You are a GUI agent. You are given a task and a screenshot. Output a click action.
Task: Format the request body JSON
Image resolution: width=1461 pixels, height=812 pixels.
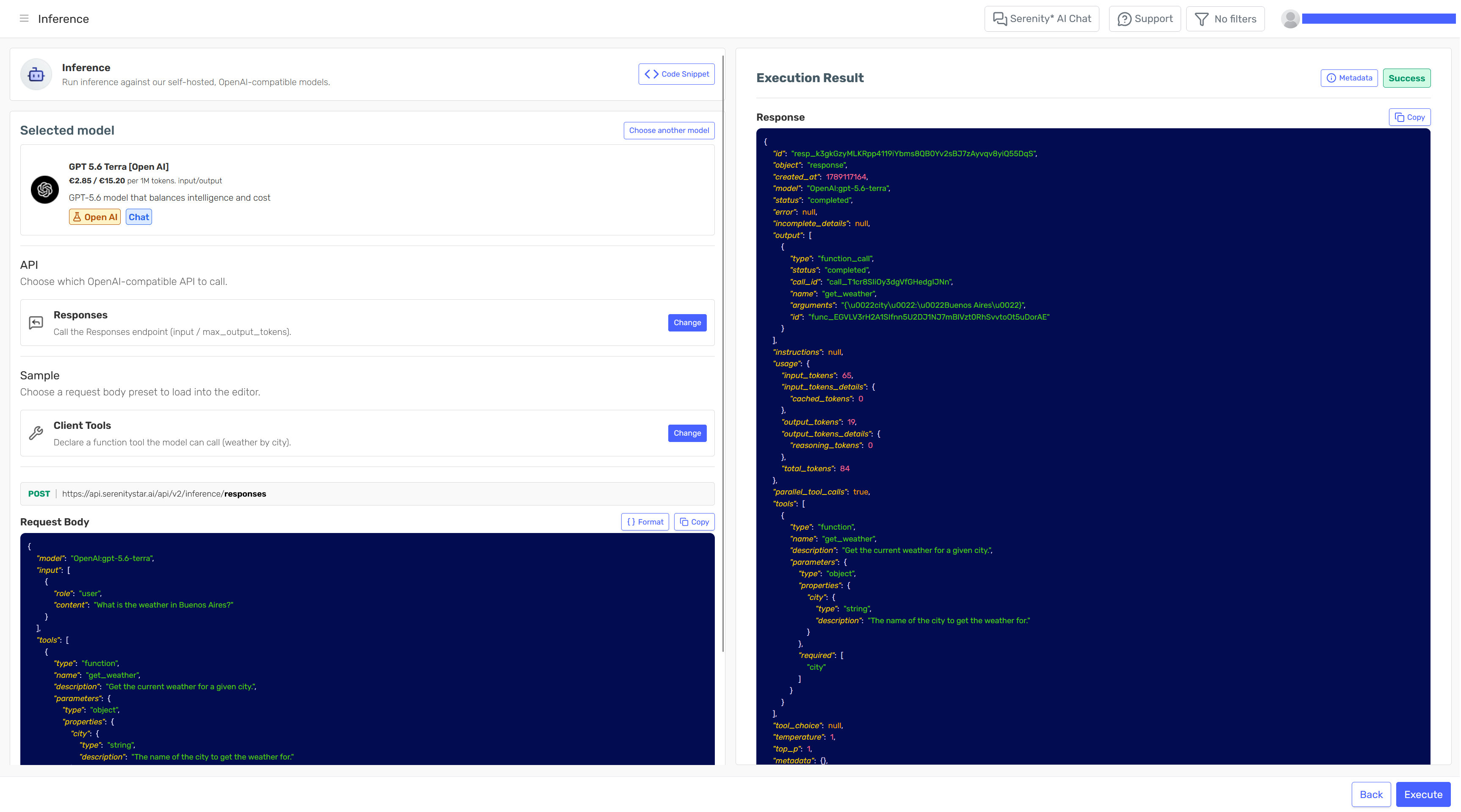tap(645, 522)
